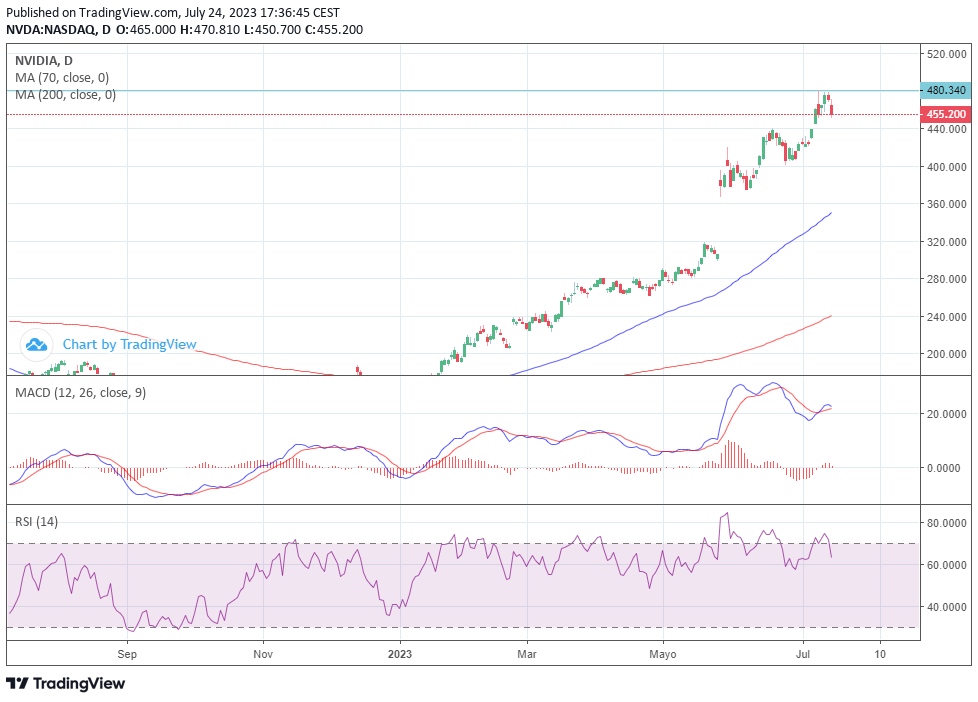Click the L:450.700 low value

click(x=273, y=29)
